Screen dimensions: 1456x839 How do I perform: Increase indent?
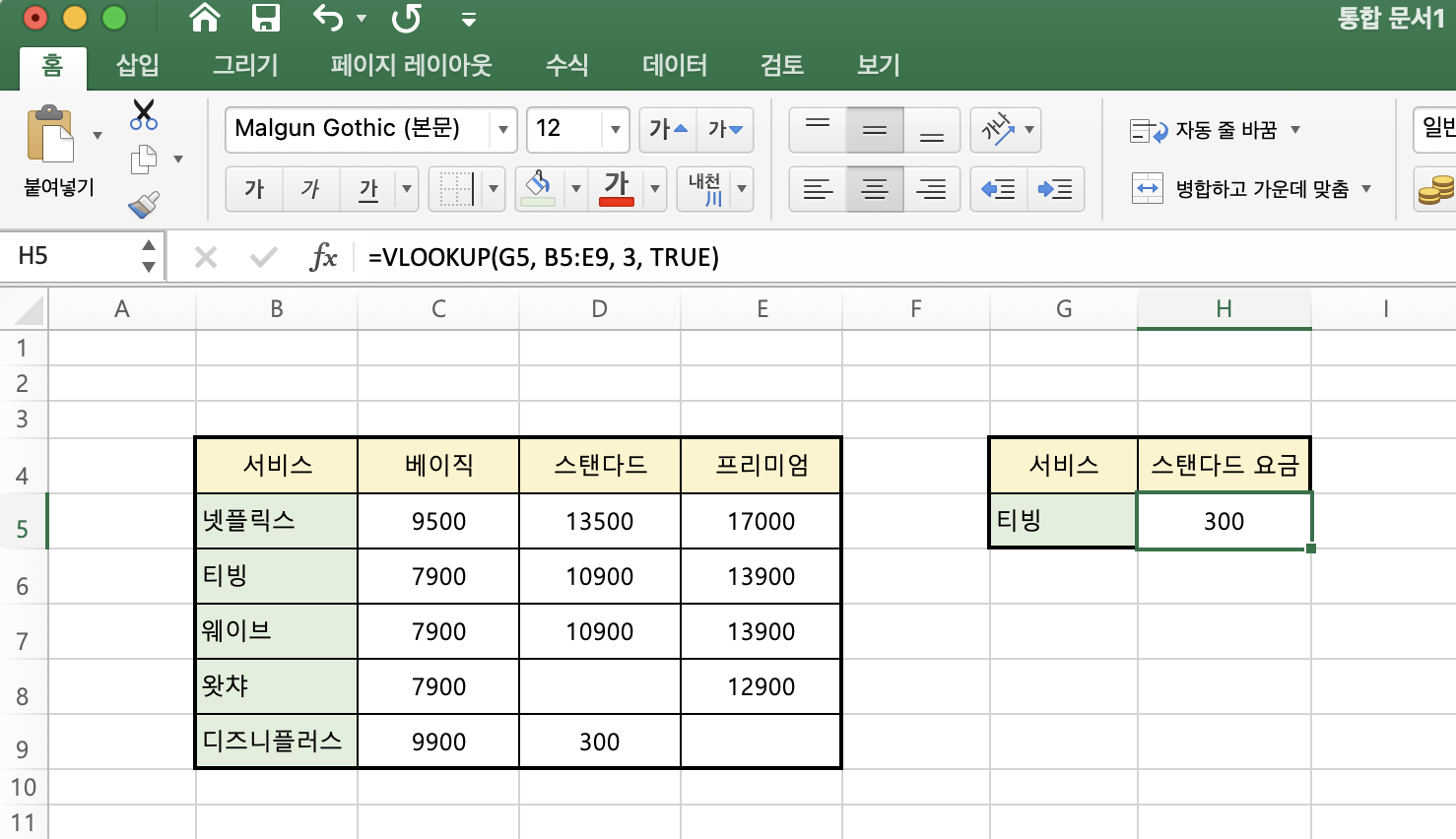coord(1056,189)
